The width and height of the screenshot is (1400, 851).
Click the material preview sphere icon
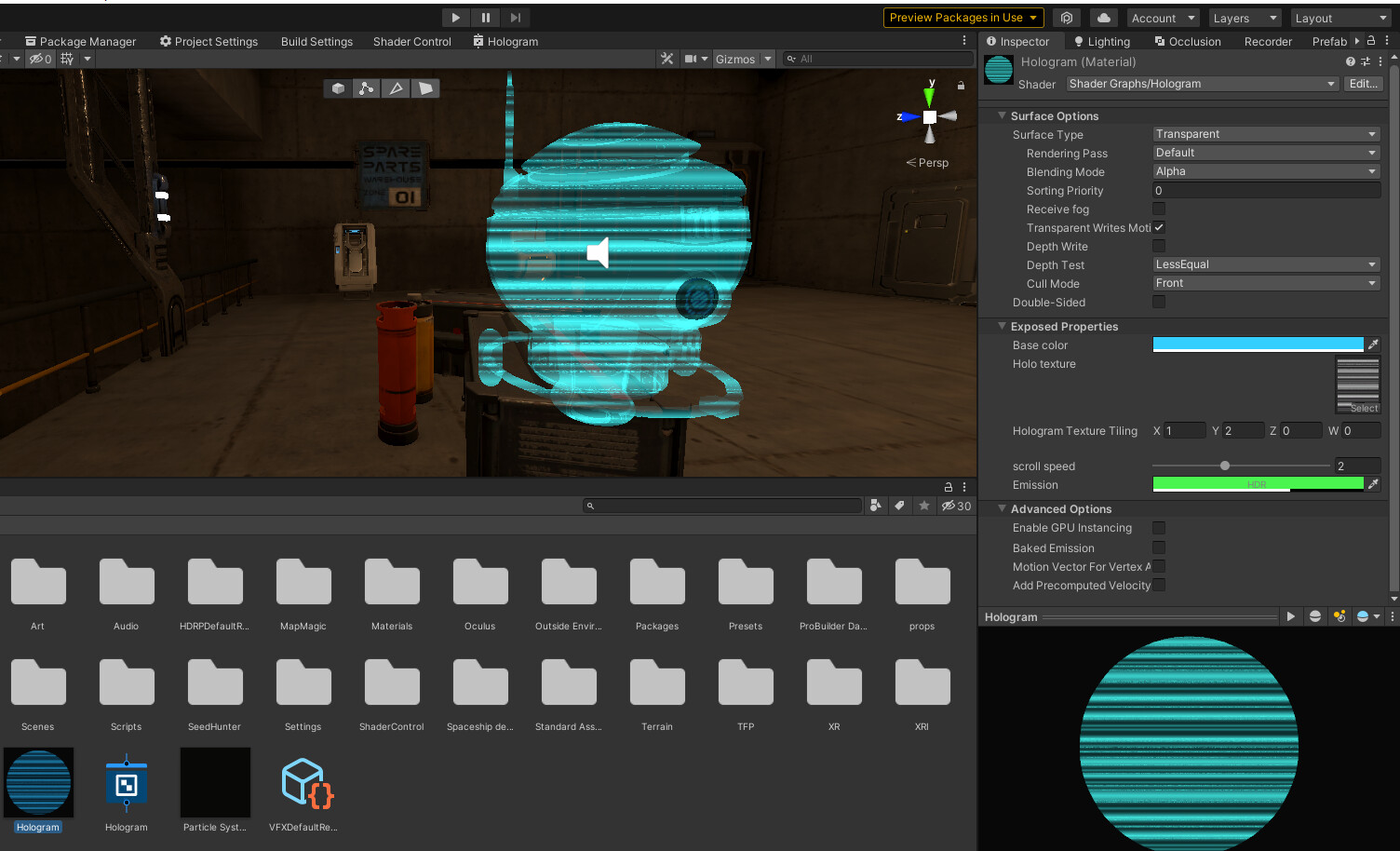1314,615
